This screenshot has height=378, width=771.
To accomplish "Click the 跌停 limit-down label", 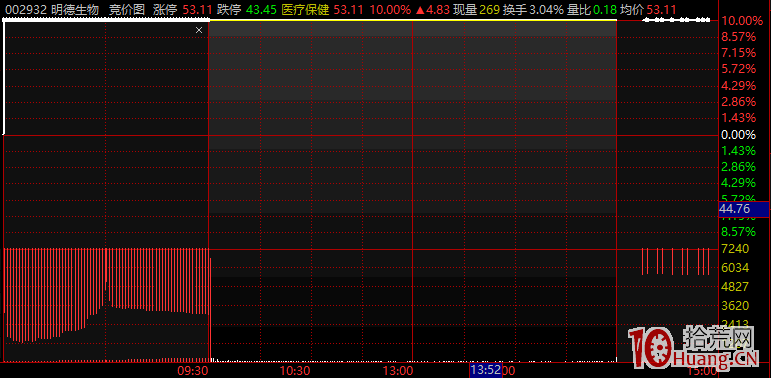I will click(229, 9).
